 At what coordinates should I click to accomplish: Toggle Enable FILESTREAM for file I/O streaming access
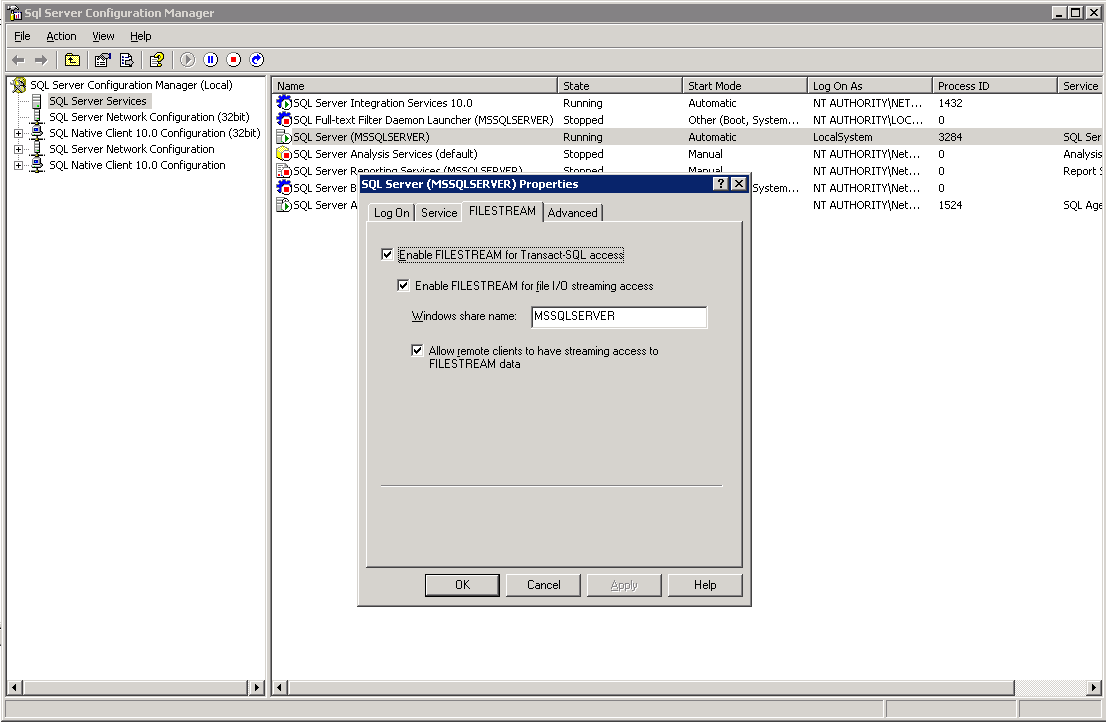click(403, 286)
